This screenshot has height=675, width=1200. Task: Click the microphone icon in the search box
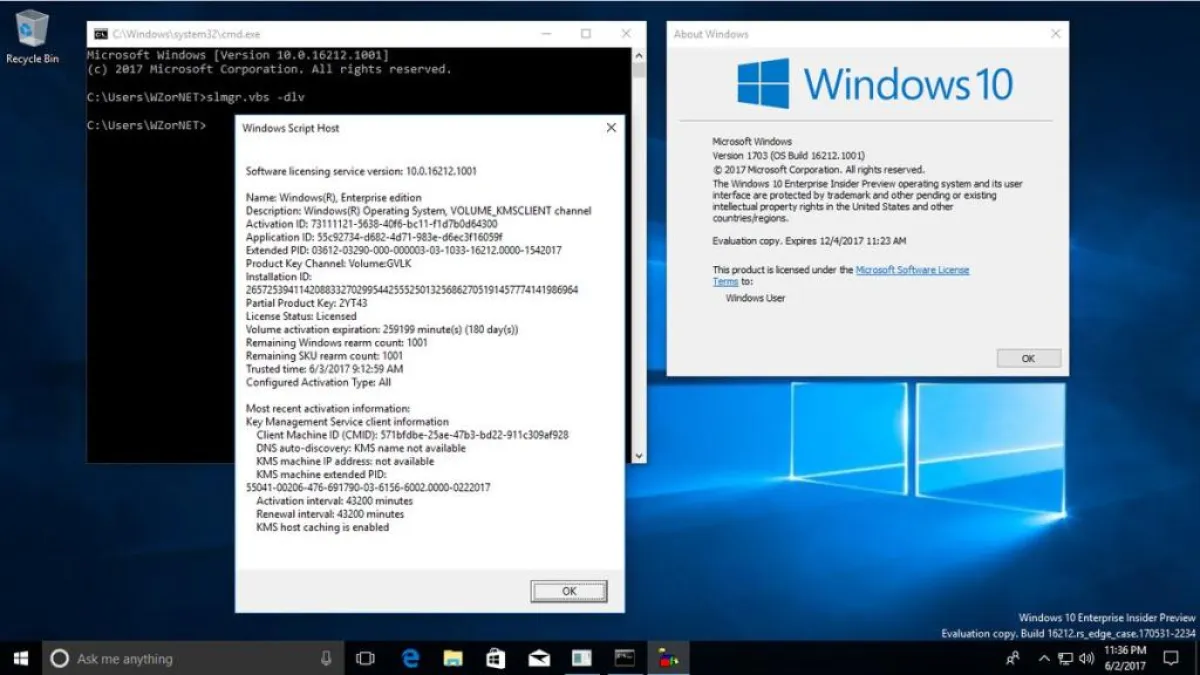click(x=326, y=658)
